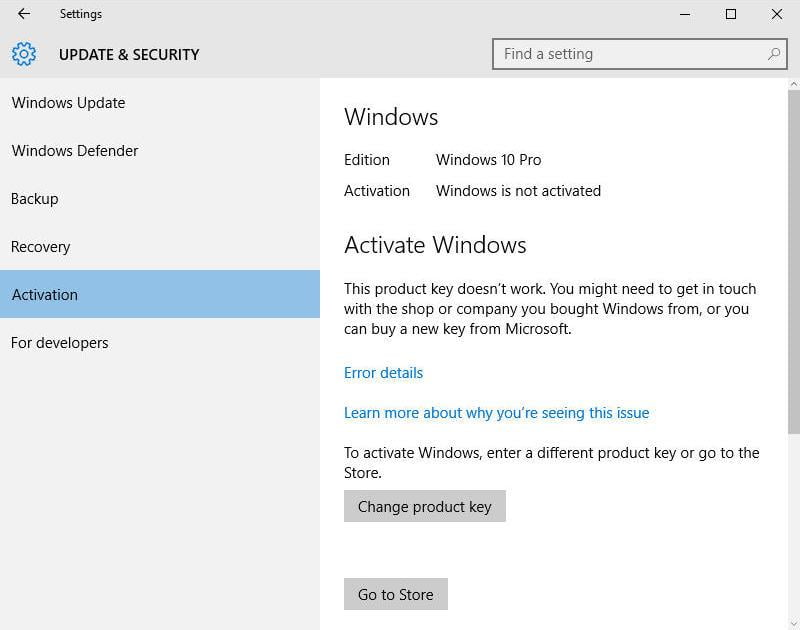This screenshot has width=800, height=630.
Task: Click the Go to Store button
Action: pyautogui.click(x=395, y=594)
